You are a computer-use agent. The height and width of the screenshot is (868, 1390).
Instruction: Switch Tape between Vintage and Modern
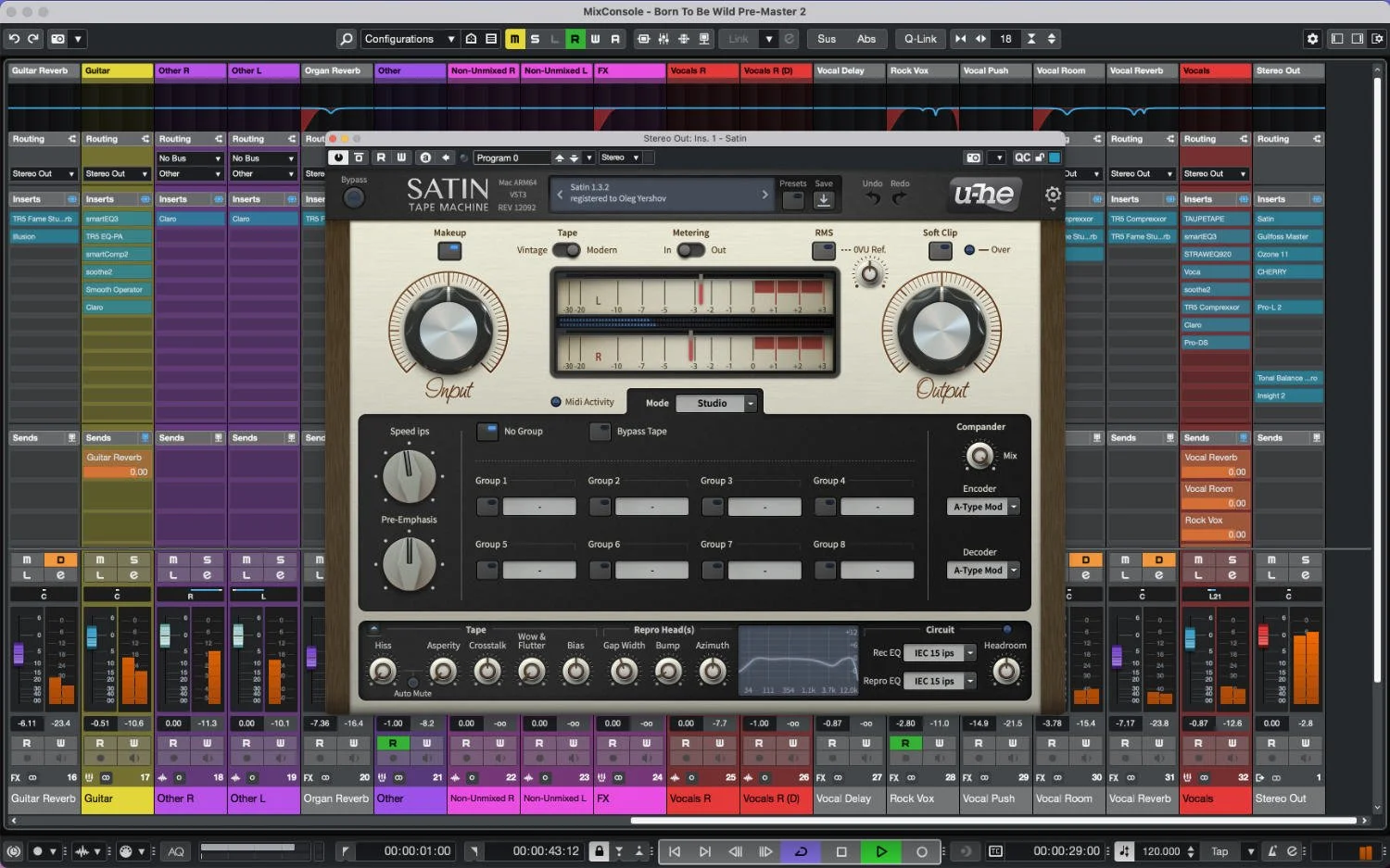566,250
